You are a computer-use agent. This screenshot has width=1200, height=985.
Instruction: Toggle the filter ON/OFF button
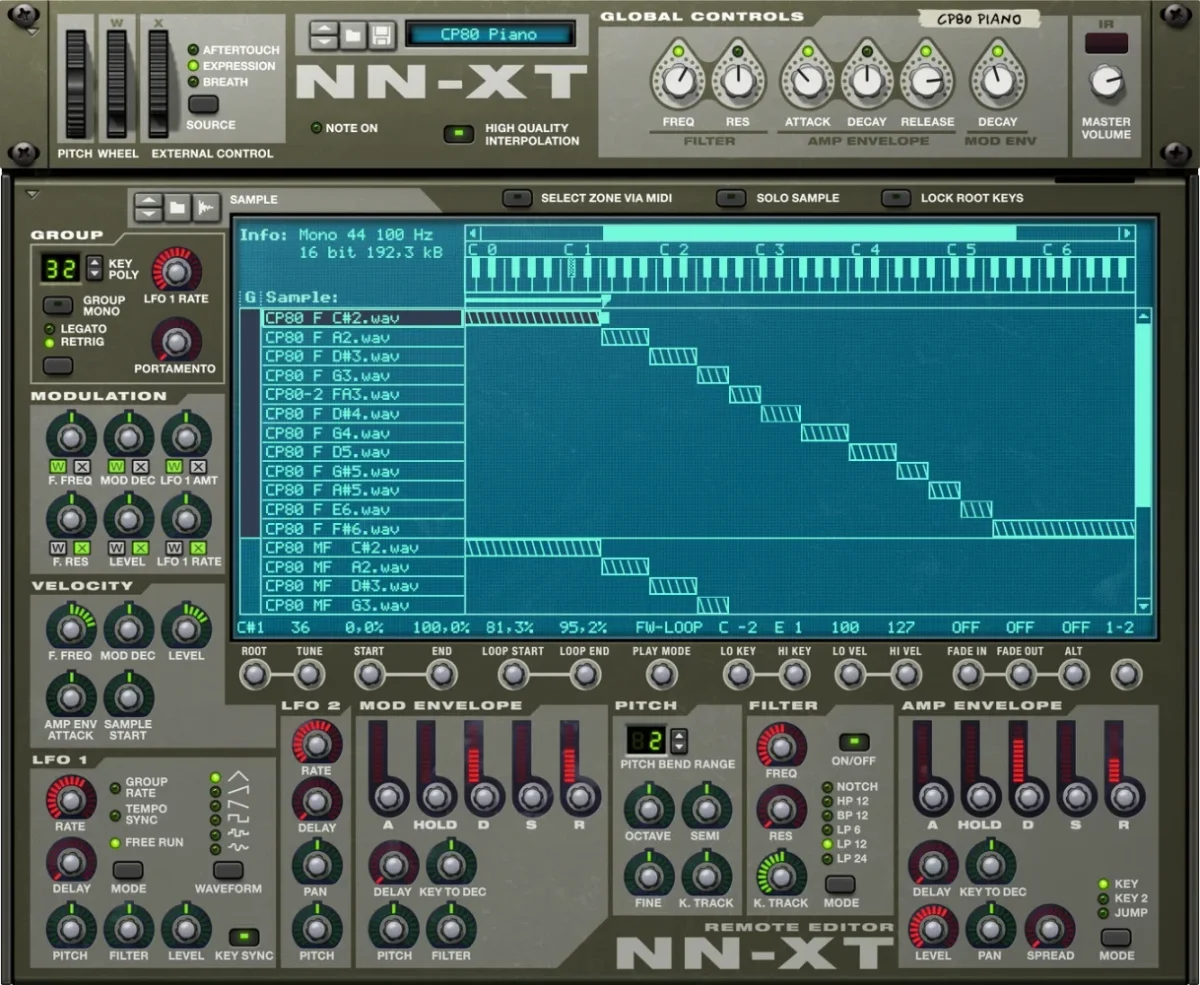[x=854, y=742]
